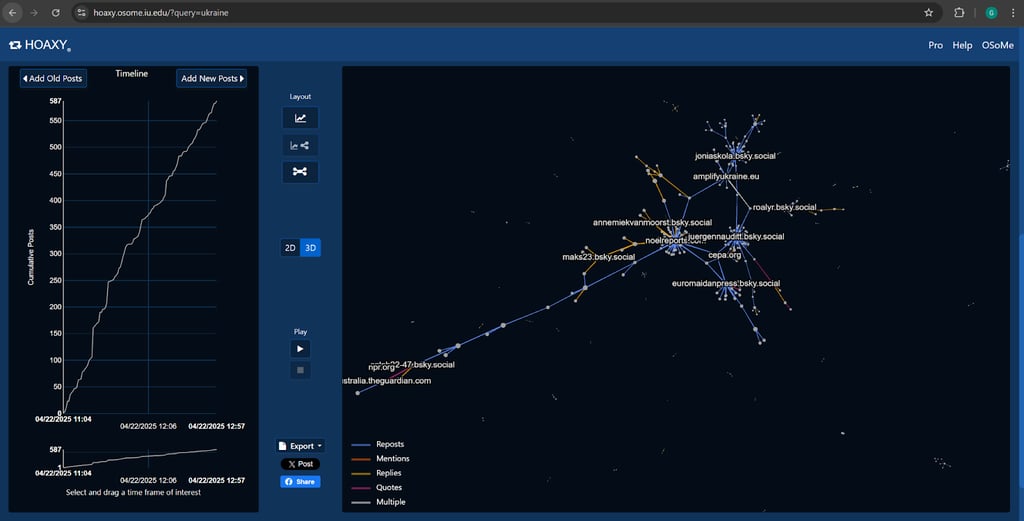
Task: Stop the network animation playback
Action: (300, 370)
